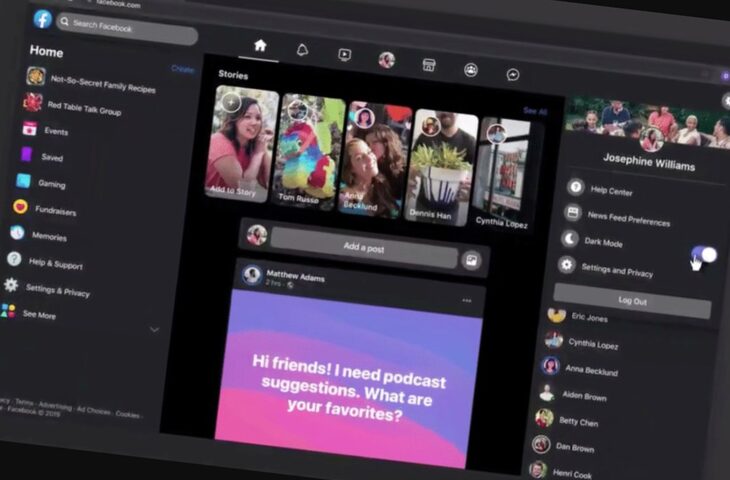Open Settings & Privacy in the left sidebar
This screenshot has height=480, width=730.
point(47,288)
